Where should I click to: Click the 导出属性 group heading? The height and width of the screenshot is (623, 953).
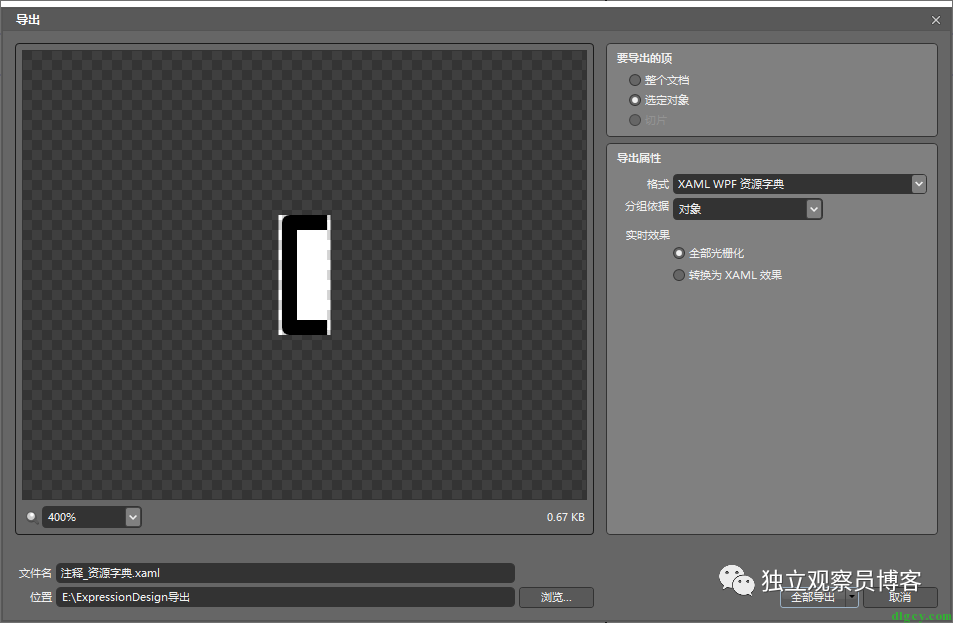pyautogui.click(x=639, y=158)
